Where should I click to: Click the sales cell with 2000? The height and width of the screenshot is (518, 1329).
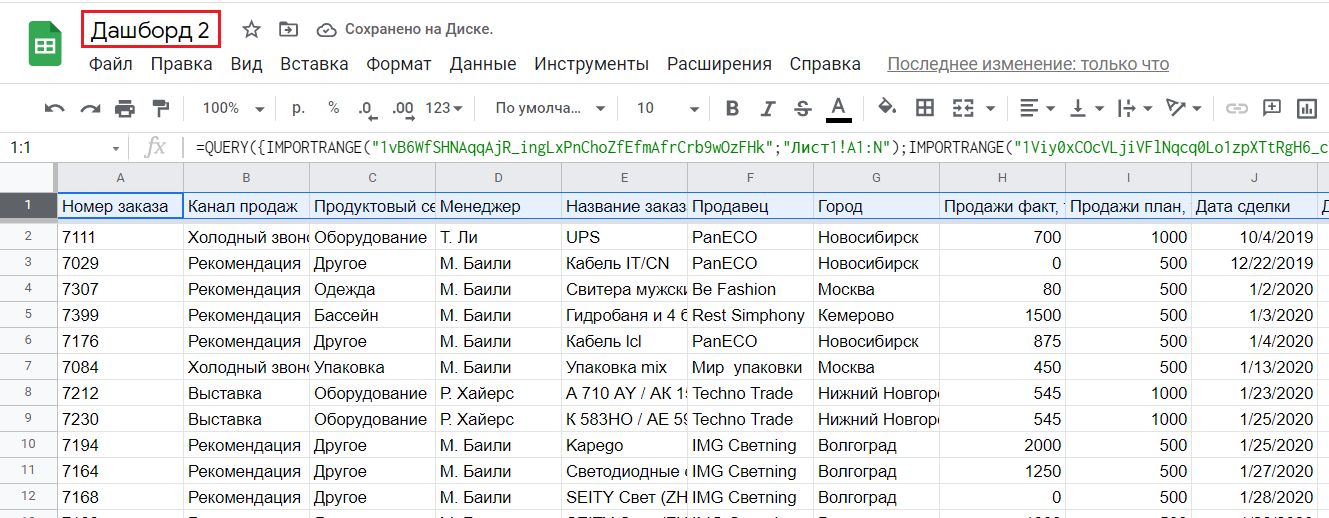point(1002,445)
